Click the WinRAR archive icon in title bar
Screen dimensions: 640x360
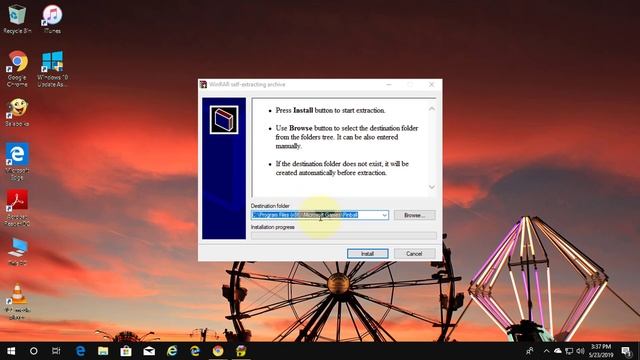(203, 84)
